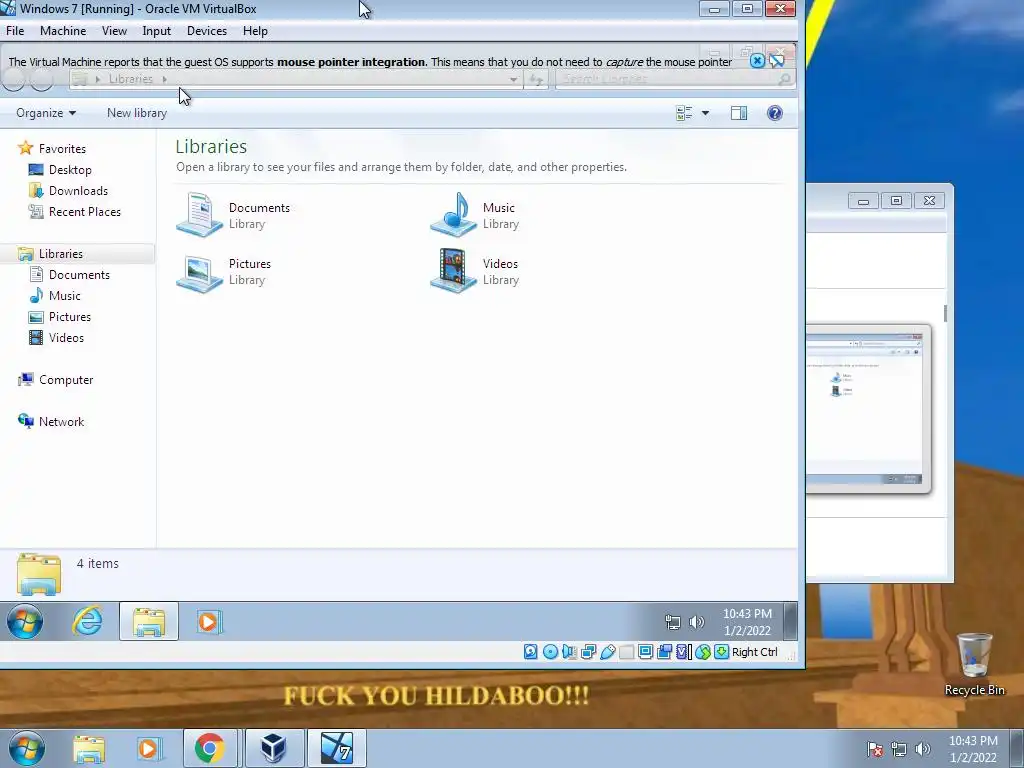Open host Start menu orb
The image size is (1024, 768).
pos(26,748)
